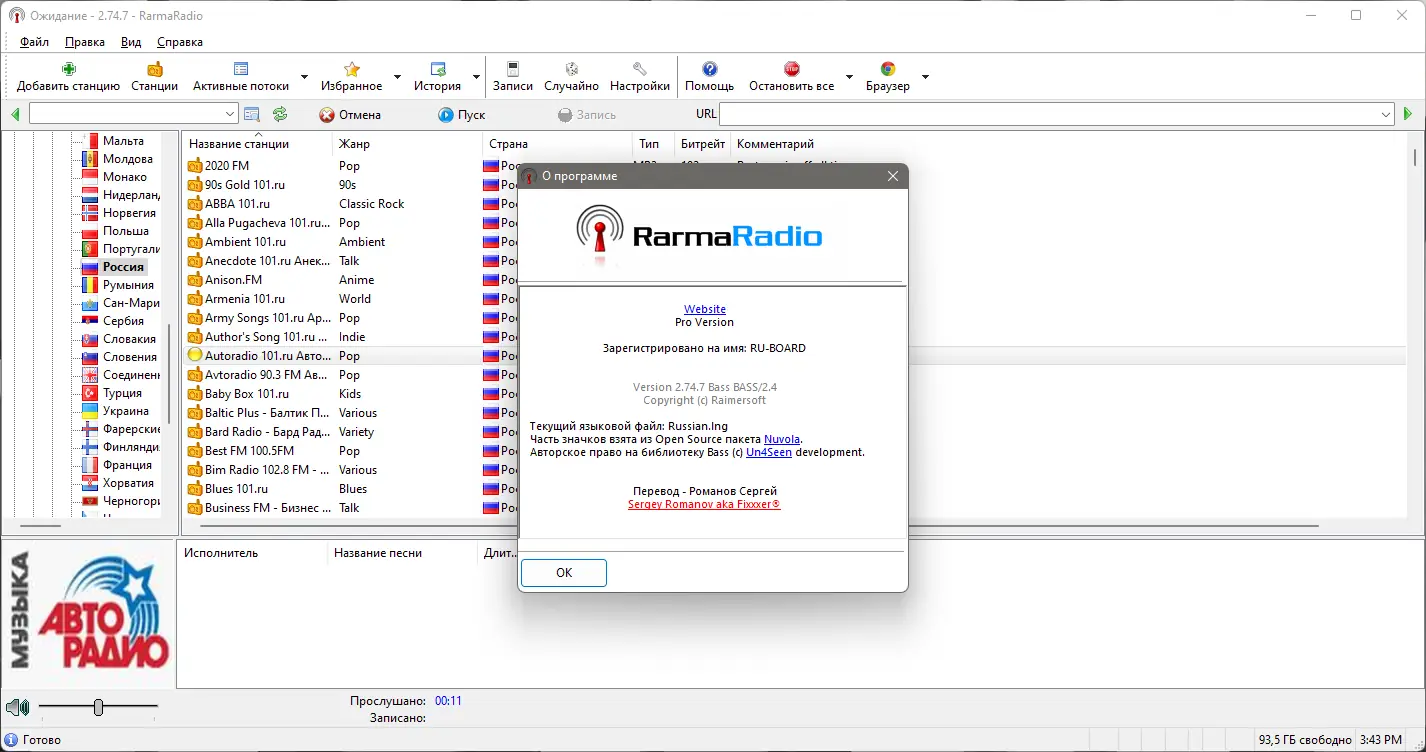Open the Правка menu
The height and width of the screenshot is (752, 1426).
click(x=85, y=42)
